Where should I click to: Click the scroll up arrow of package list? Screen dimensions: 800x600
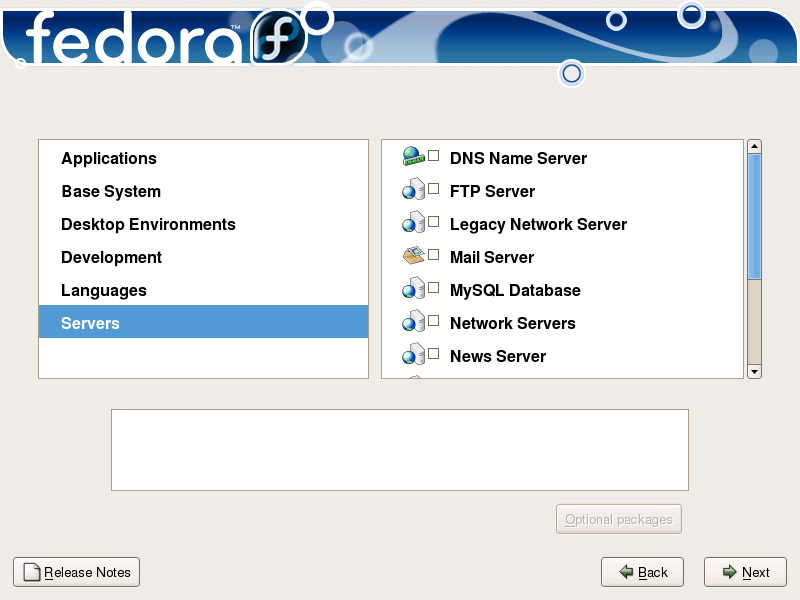(x=754, y=146)
